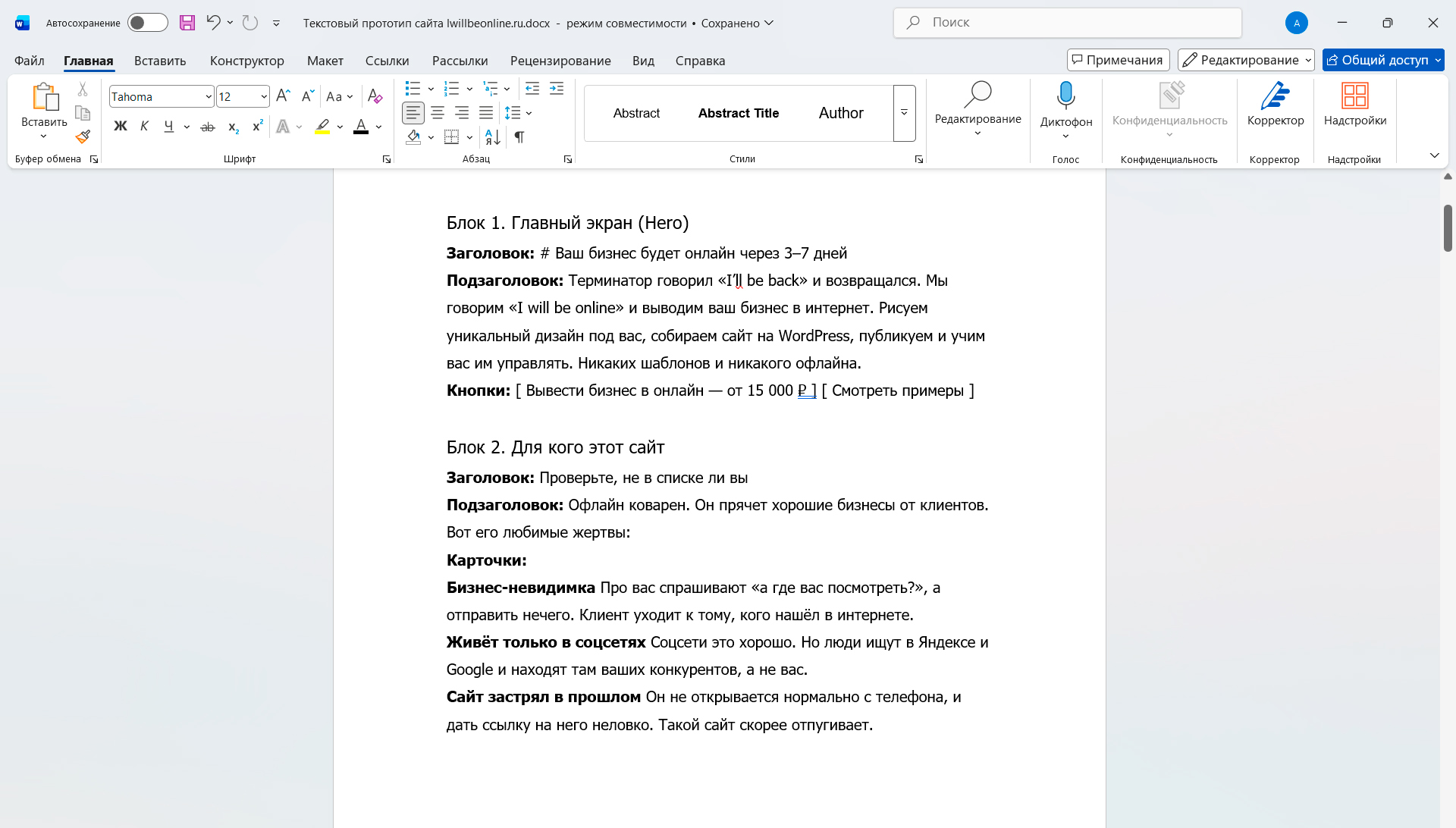Toggle the Автосохранение switch

point(147,23)
